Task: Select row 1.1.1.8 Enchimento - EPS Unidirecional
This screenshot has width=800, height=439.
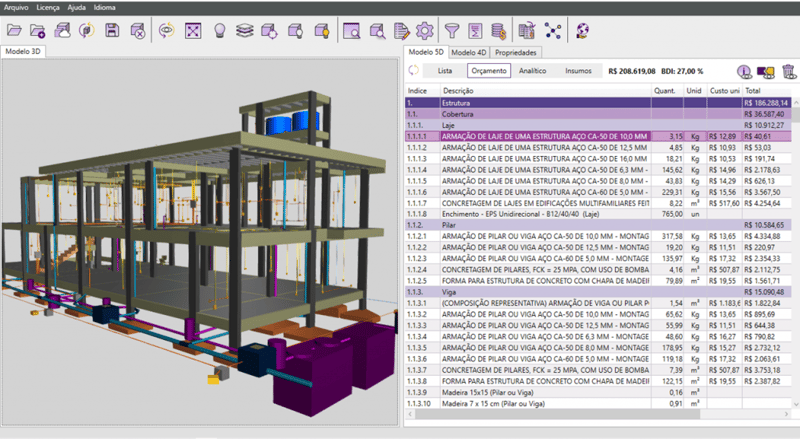Action: (598, 214)
